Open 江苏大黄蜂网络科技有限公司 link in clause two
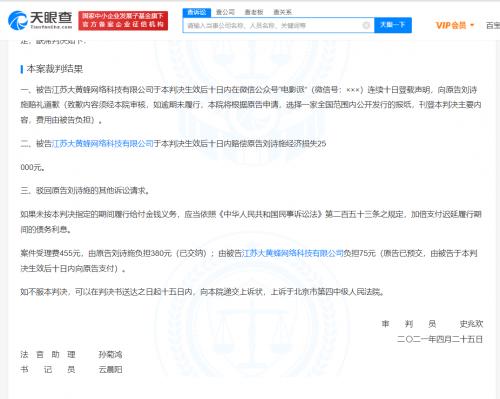The image size is (500, 399). [103, 144]
